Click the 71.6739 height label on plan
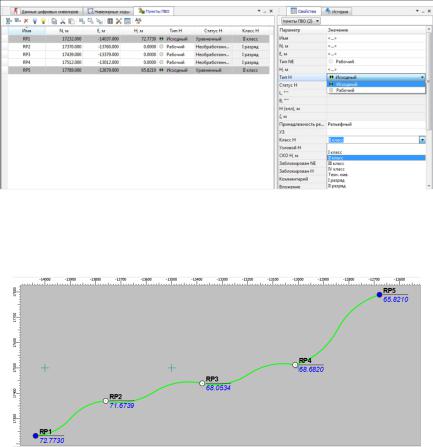Image resolution: width=433 pixels, height=447 pixels. (x=122, y=406)
